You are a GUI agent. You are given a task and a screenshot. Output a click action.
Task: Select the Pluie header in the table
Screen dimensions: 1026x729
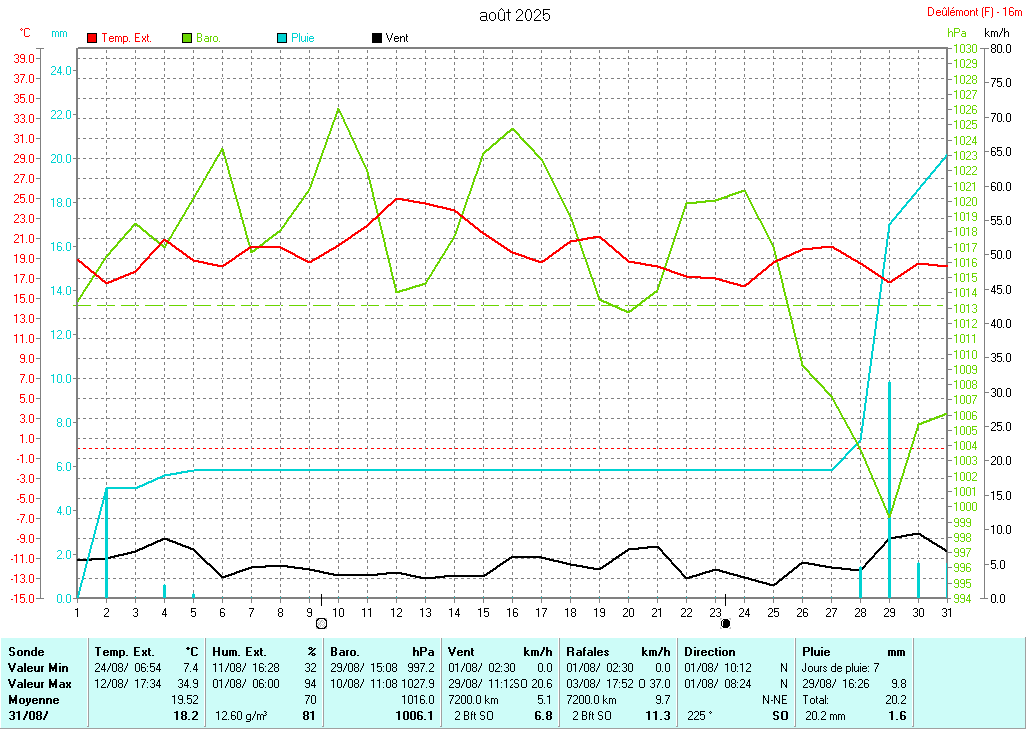[x=818, y=651]
